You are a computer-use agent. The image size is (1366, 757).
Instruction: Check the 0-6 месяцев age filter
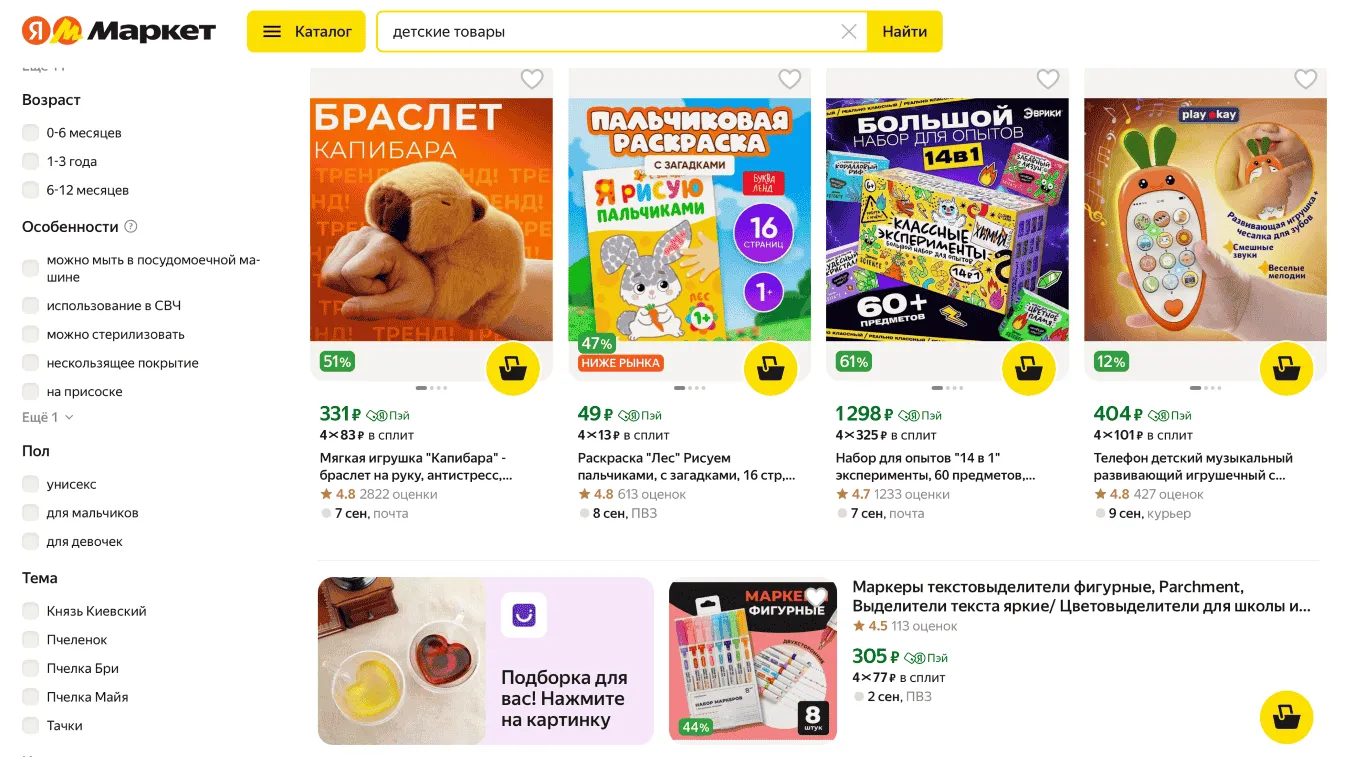coord(31,133)
